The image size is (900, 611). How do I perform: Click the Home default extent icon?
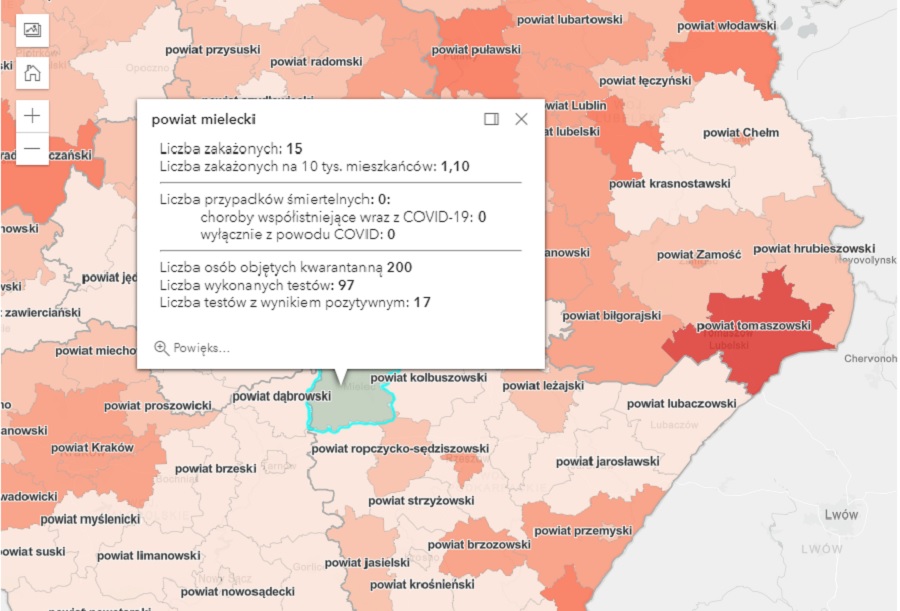pos(32,72)
